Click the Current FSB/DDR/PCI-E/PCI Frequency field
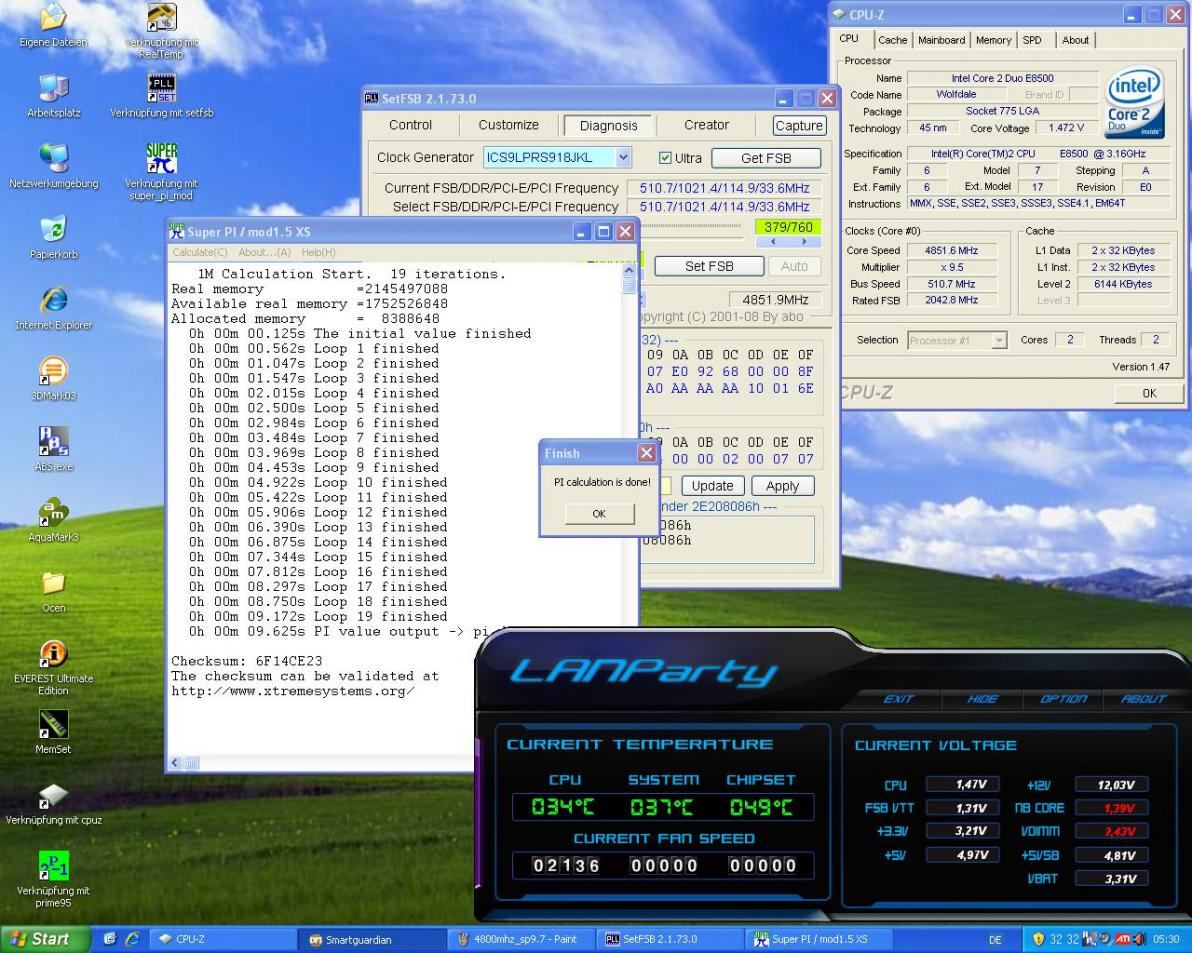 click(x=724, y=188)
